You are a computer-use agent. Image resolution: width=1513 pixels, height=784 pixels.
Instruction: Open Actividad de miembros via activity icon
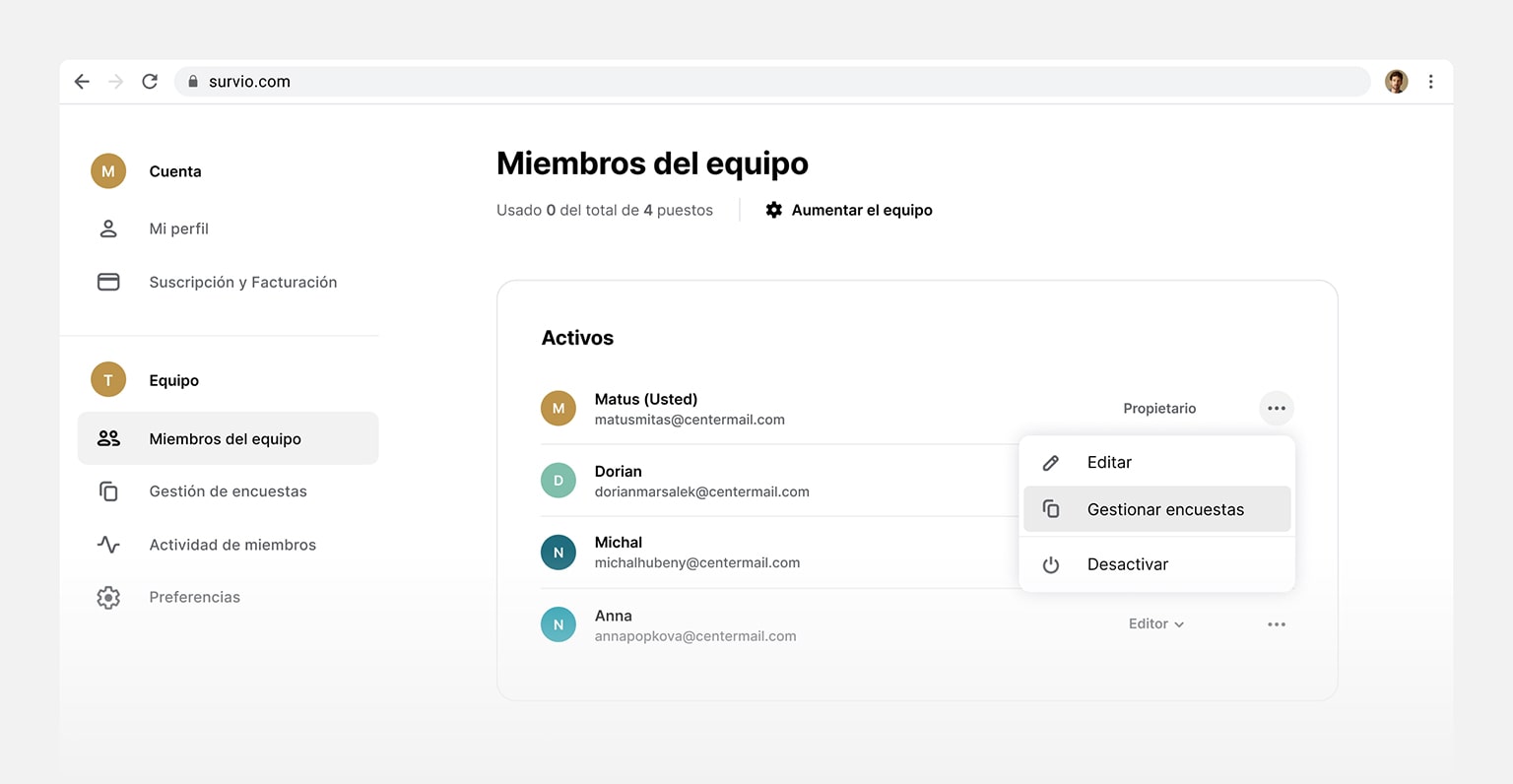point(108,544)
